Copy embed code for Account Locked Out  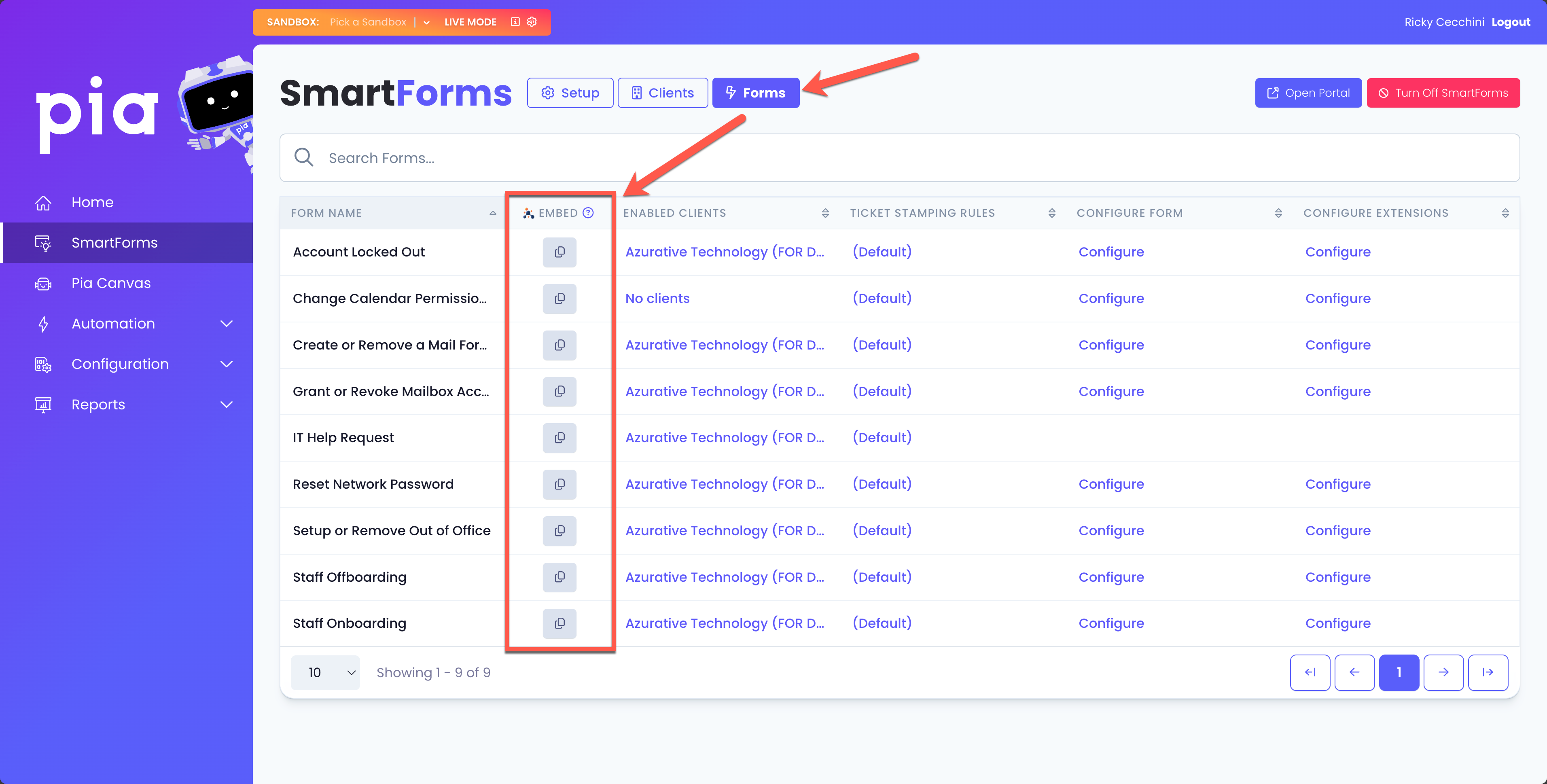coord(559,252)
